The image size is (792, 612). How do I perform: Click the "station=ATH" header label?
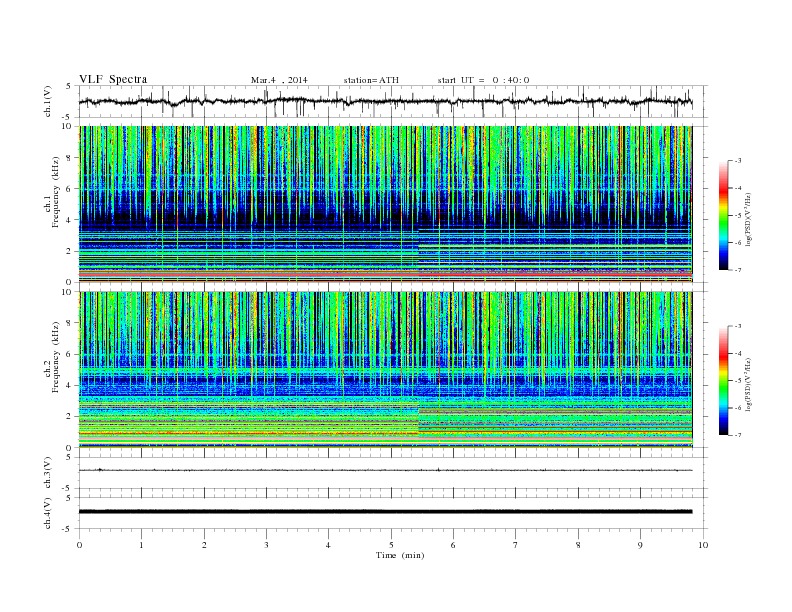pyautogui.click(x=371, y=80)
